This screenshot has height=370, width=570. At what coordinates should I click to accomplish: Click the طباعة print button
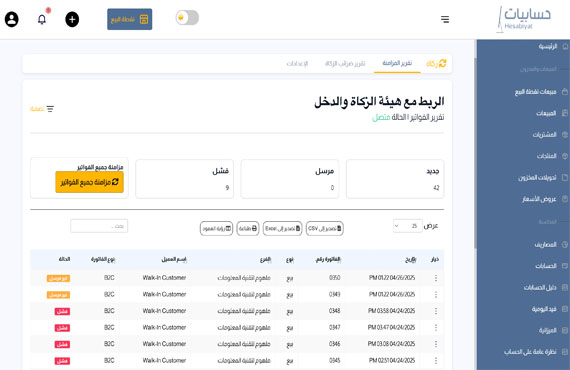click(x=248, y=229)
